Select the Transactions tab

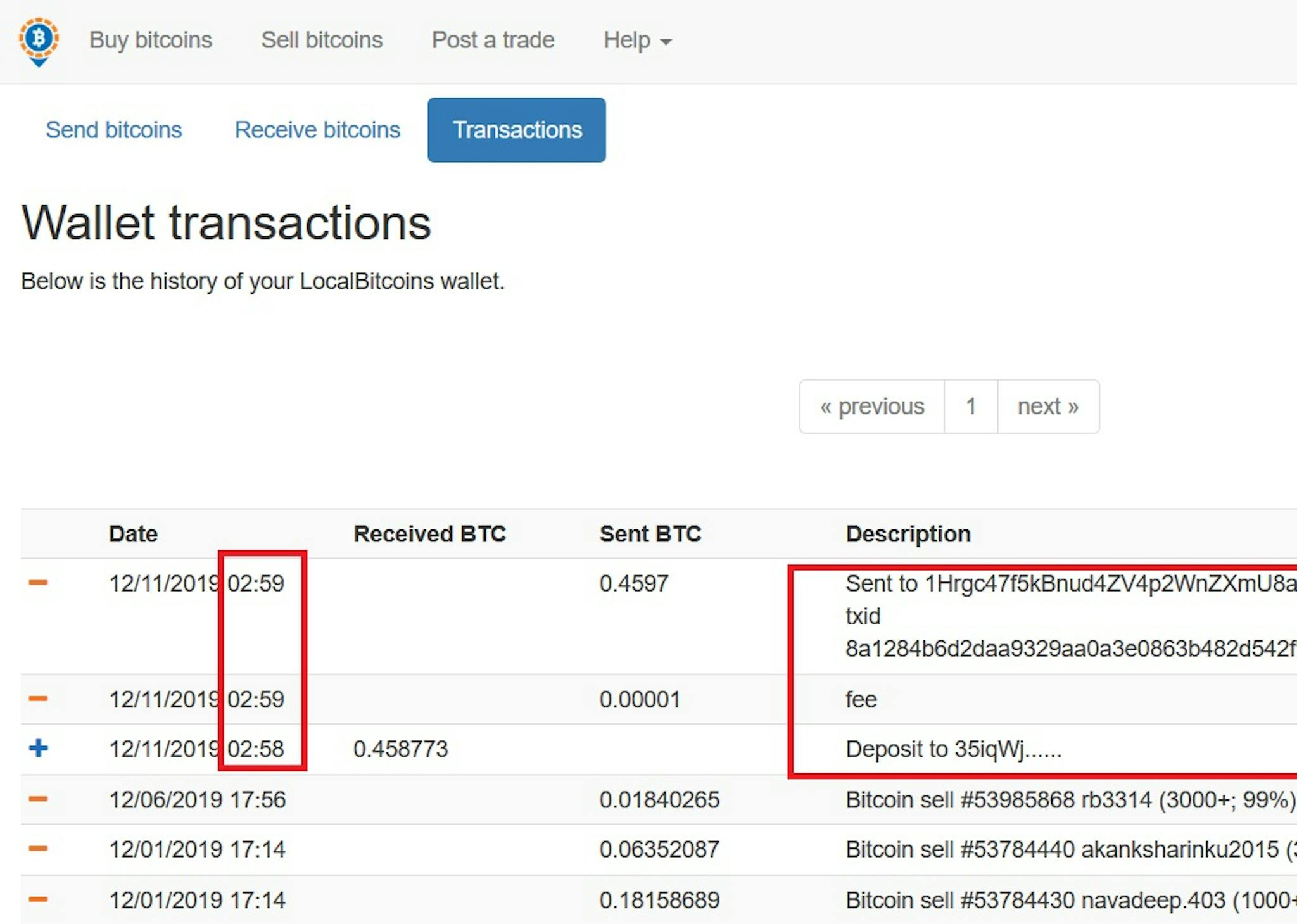(x=517, y=130)
